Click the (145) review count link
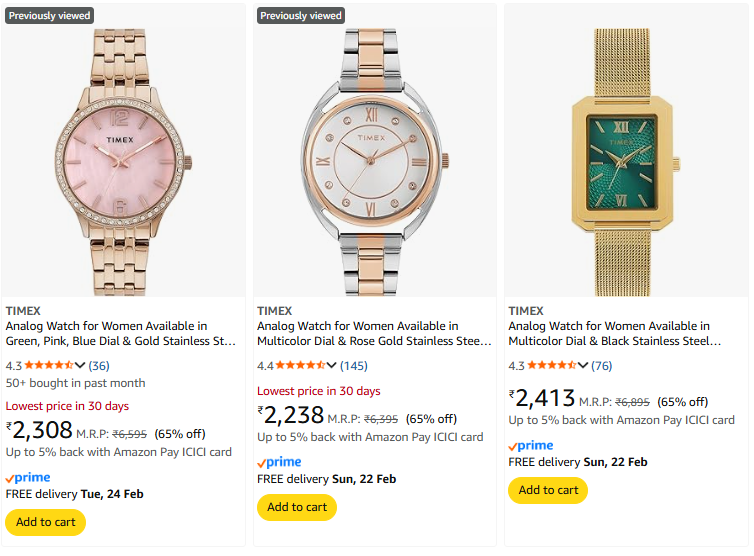The image size is (754, 556). click(x=354, y=366)
